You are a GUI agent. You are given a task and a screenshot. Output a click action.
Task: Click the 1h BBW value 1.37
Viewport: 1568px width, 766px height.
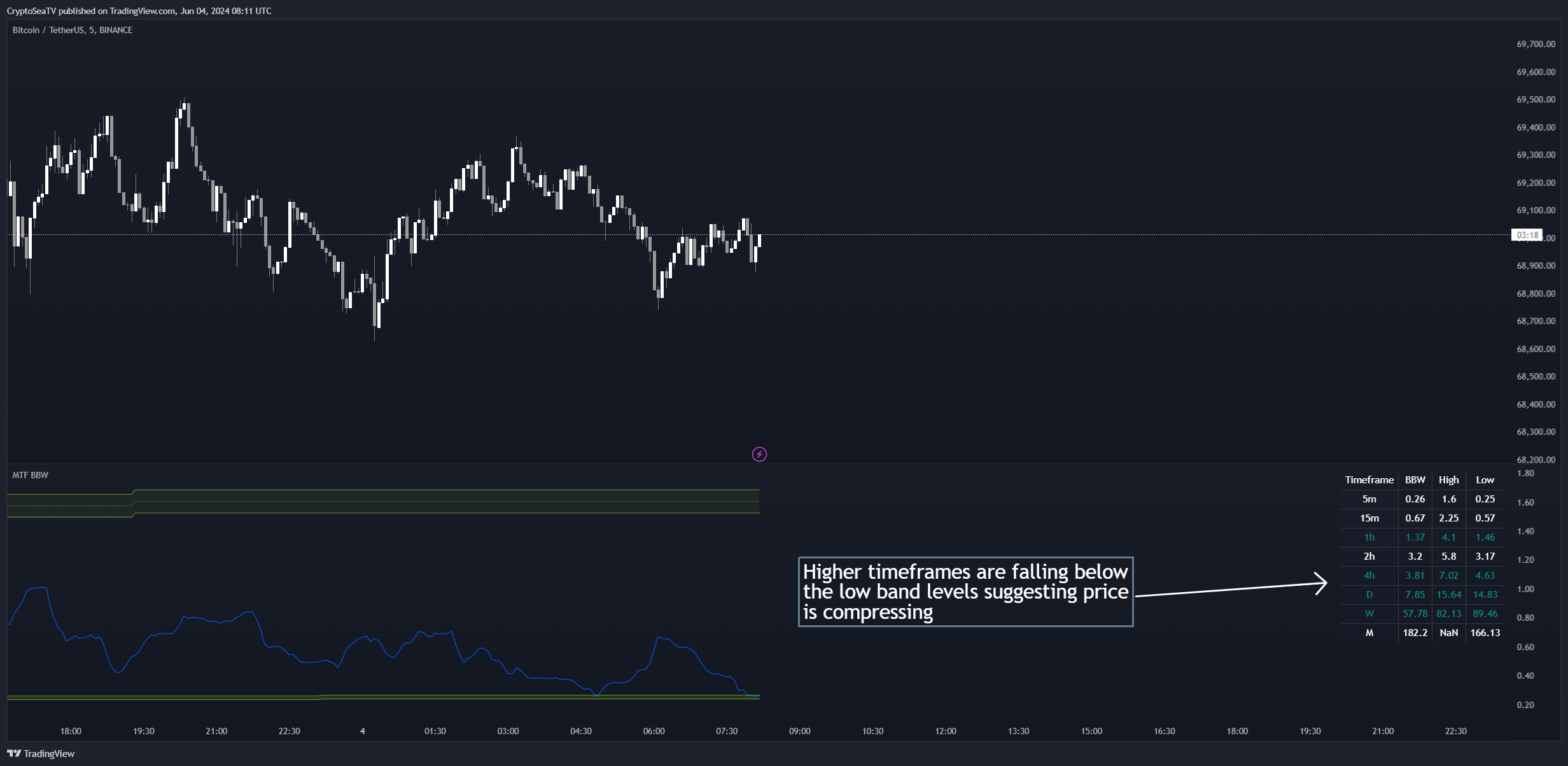click(x=1415, y=537)
